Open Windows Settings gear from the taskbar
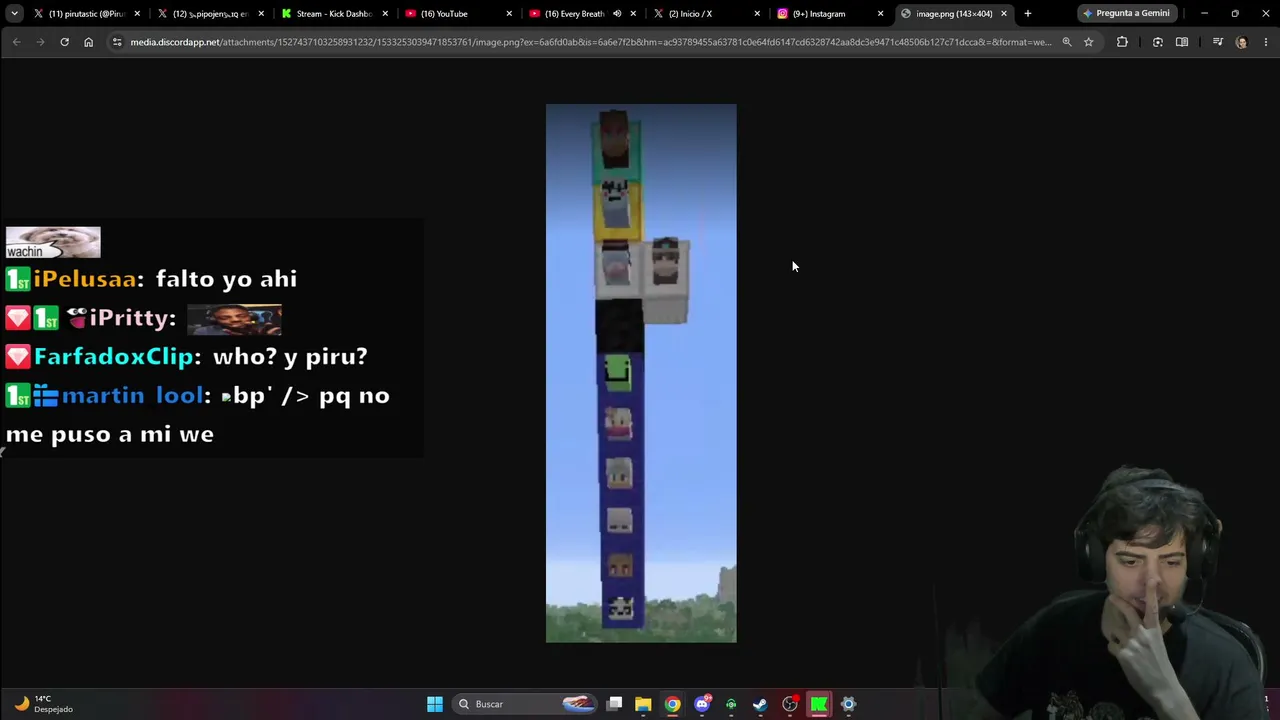The height and width of the screenshot is (720, 1280). 848,704
